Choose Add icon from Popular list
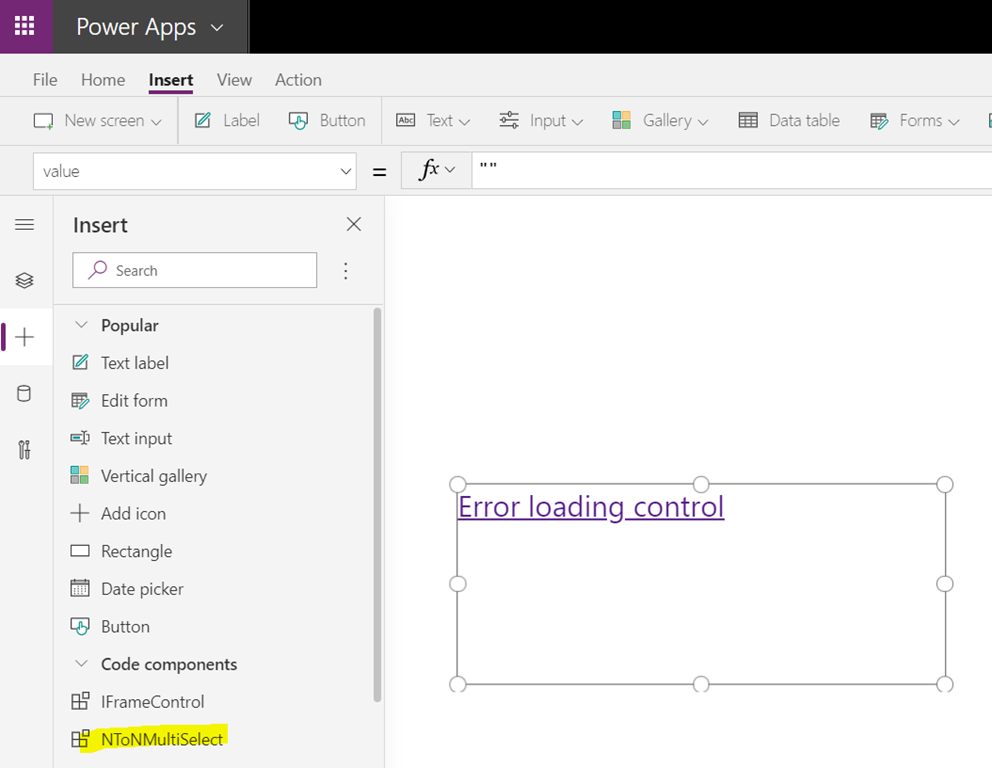Viewport: 992px width, 768px height. click(x=133, y=514)
